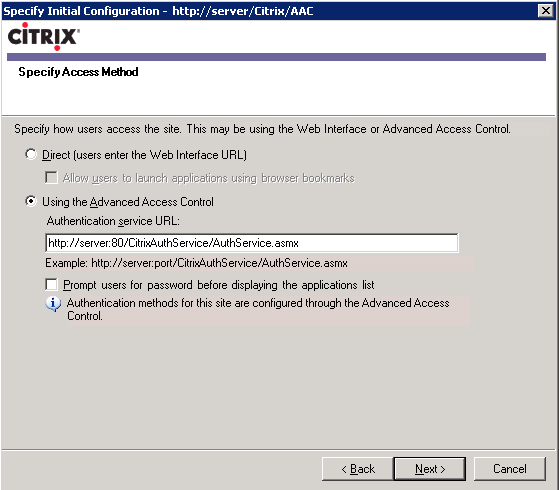Click the "Allow users to launch applications" label text
Viewport: 559px width, 490px height.
coord(209,178)
